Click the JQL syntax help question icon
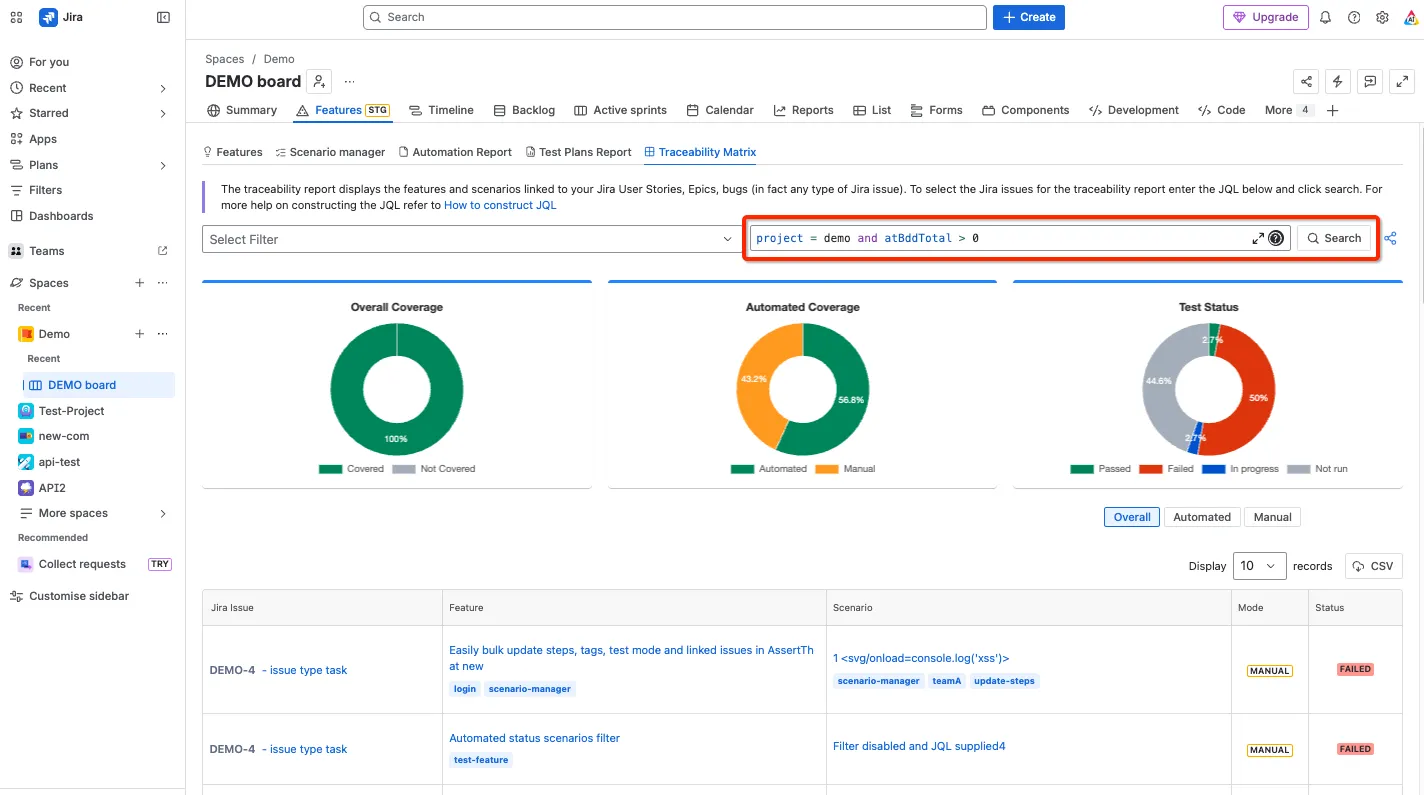 (x=1276, y=238)
